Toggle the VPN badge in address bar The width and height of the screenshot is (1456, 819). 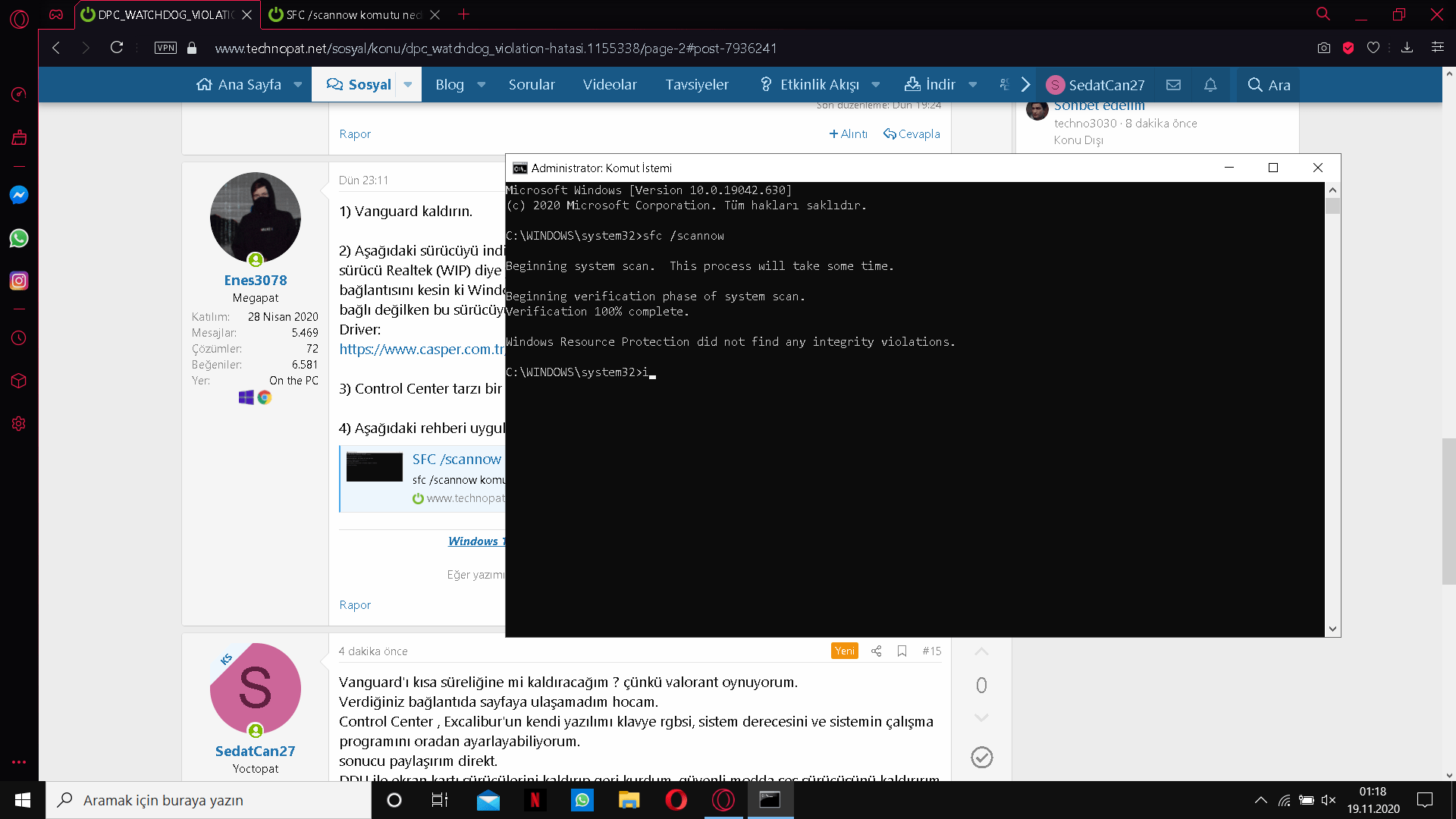coord(165,48)
